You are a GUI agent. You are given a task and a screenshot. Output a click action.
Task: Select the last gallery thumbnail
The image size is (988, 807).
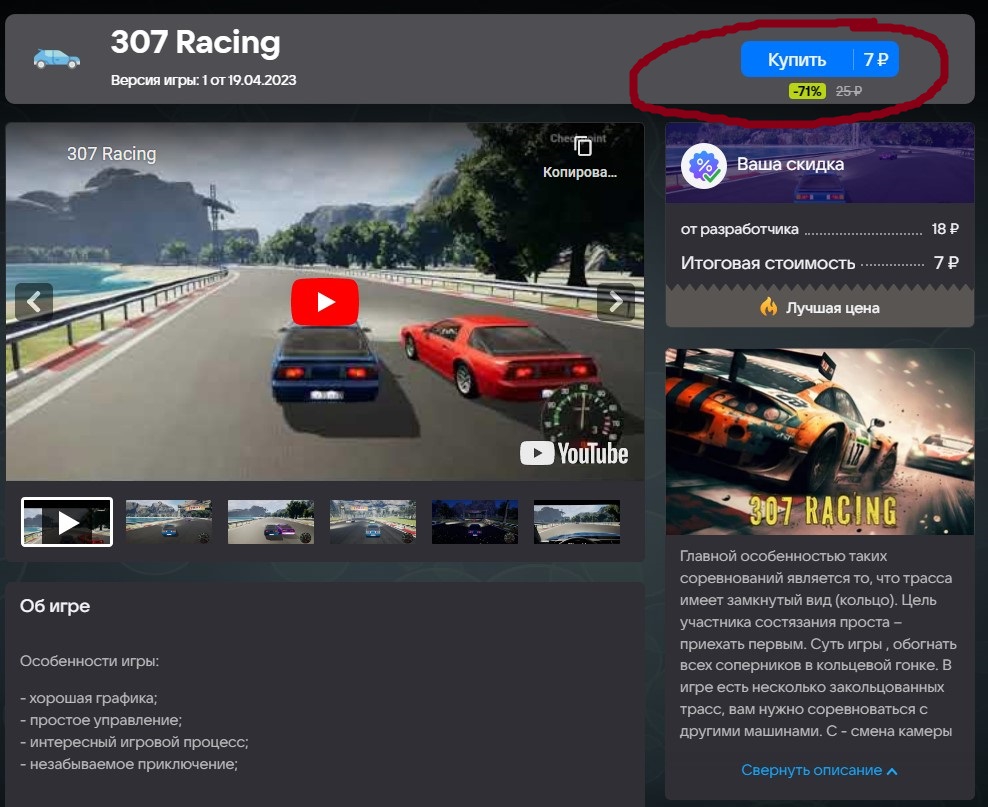click(x=577, y=522)
